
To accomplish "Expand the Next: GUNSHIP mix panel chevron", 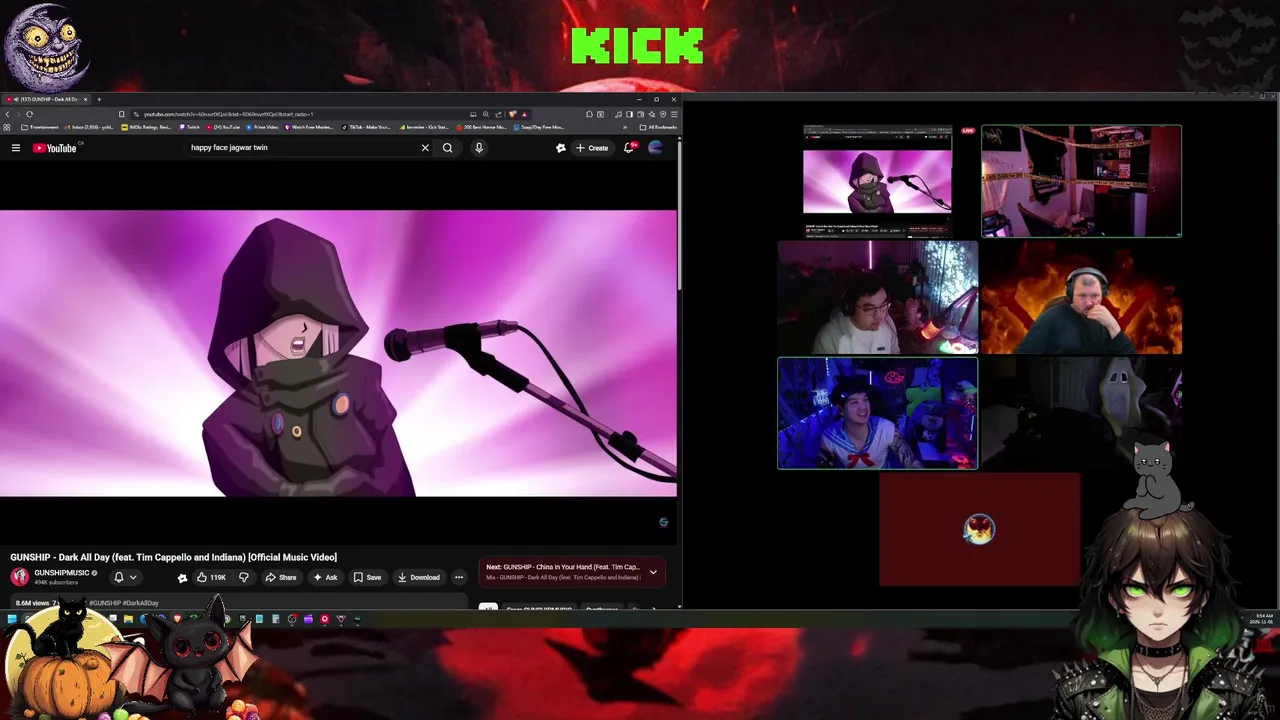I will [653, 572].
